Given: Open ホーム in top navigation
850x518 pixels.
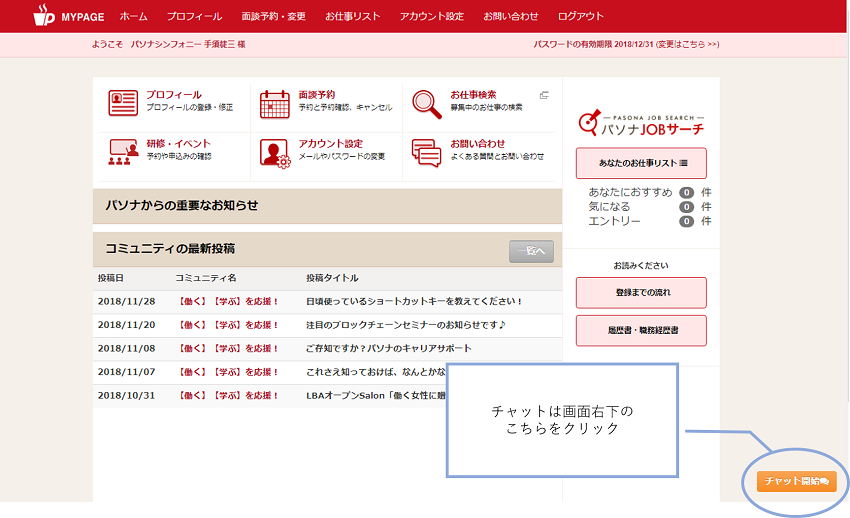Looking at the screenshot, I should [x=133, y=16].
